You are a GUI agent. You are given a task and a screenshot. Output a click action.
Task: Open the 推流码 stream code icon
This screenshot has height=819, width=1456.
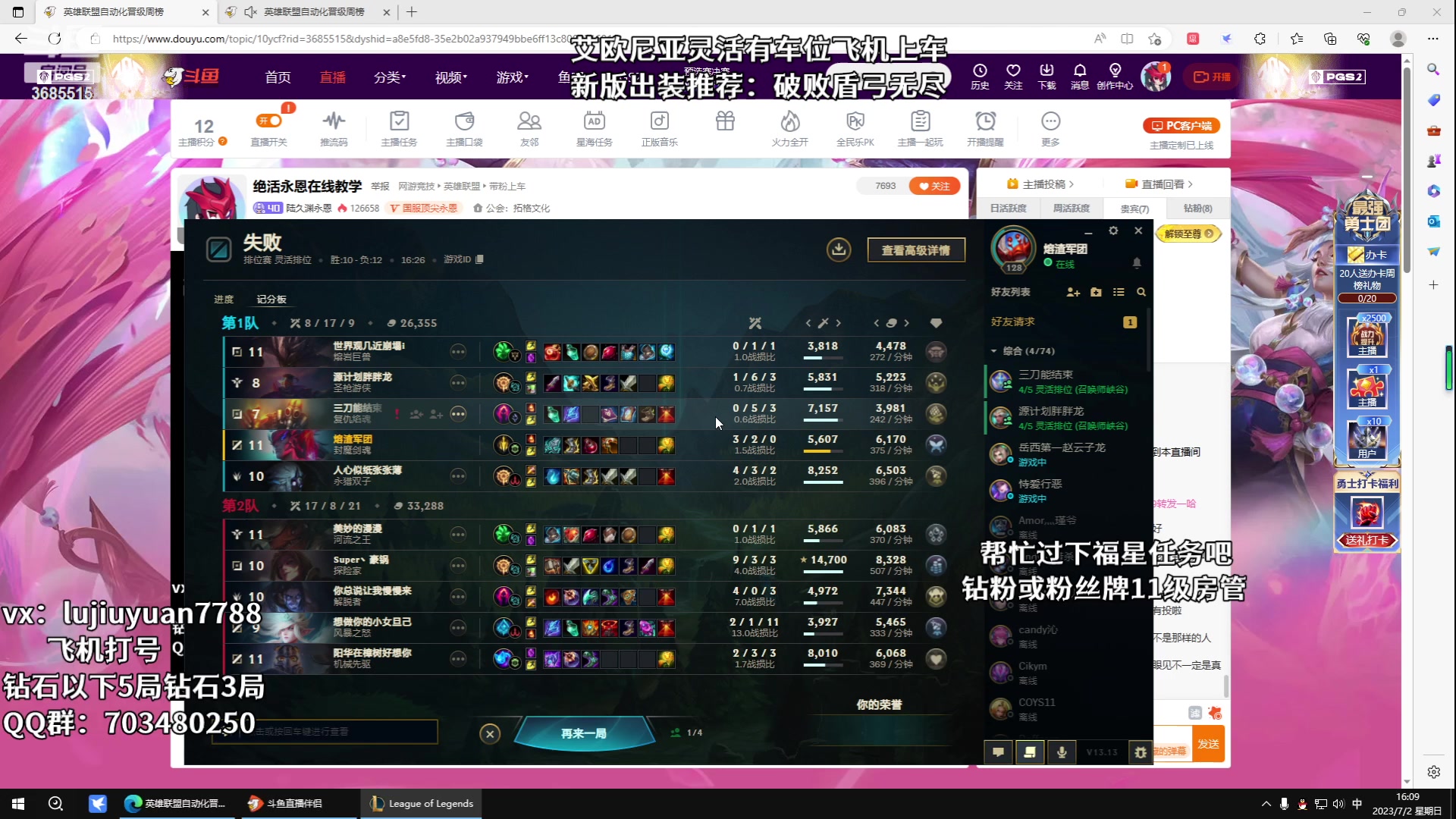click(x=334, y=128)
